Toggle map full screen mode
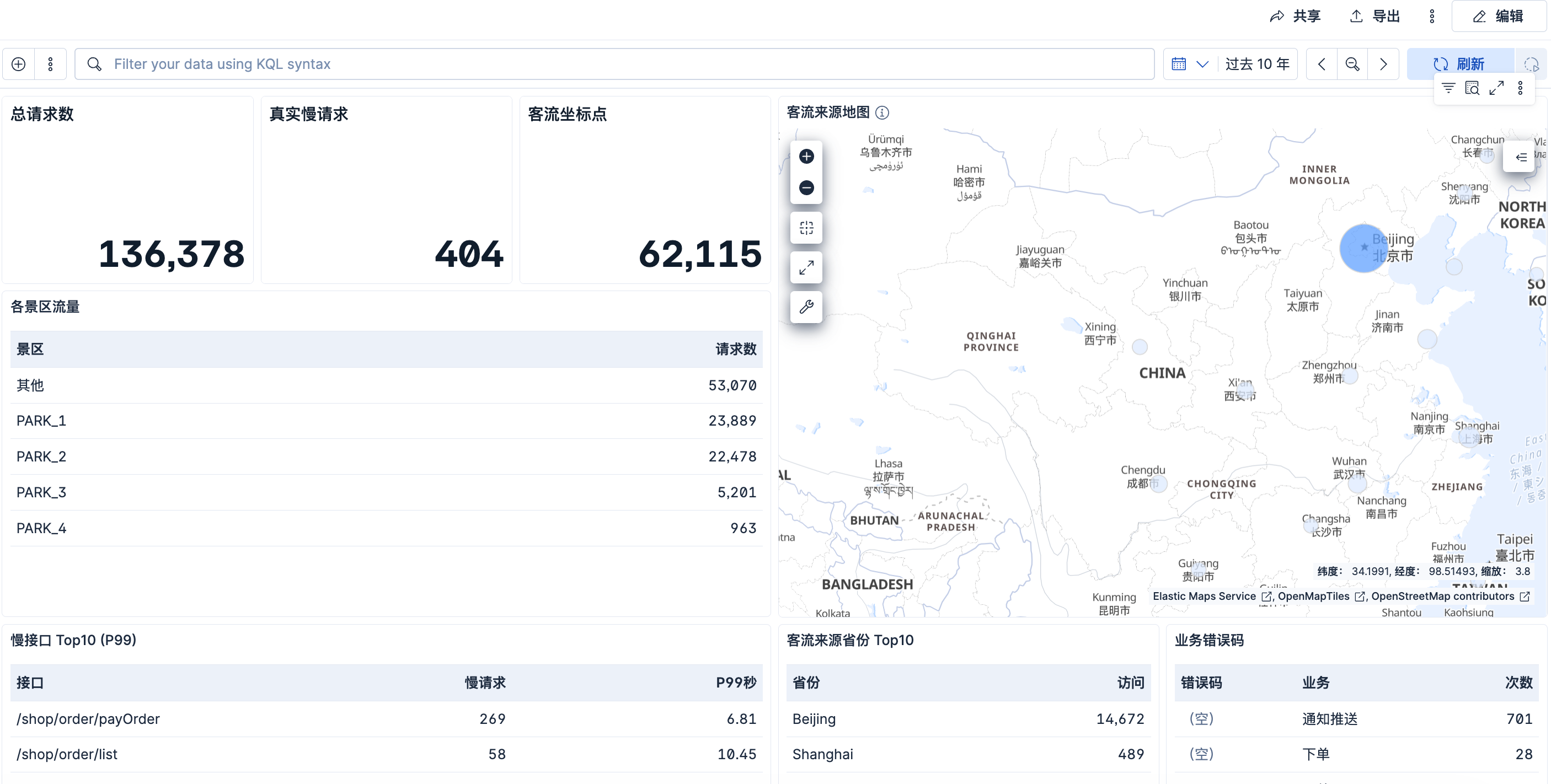Viewport: 1551px width, 784px height. pos(806,267)
